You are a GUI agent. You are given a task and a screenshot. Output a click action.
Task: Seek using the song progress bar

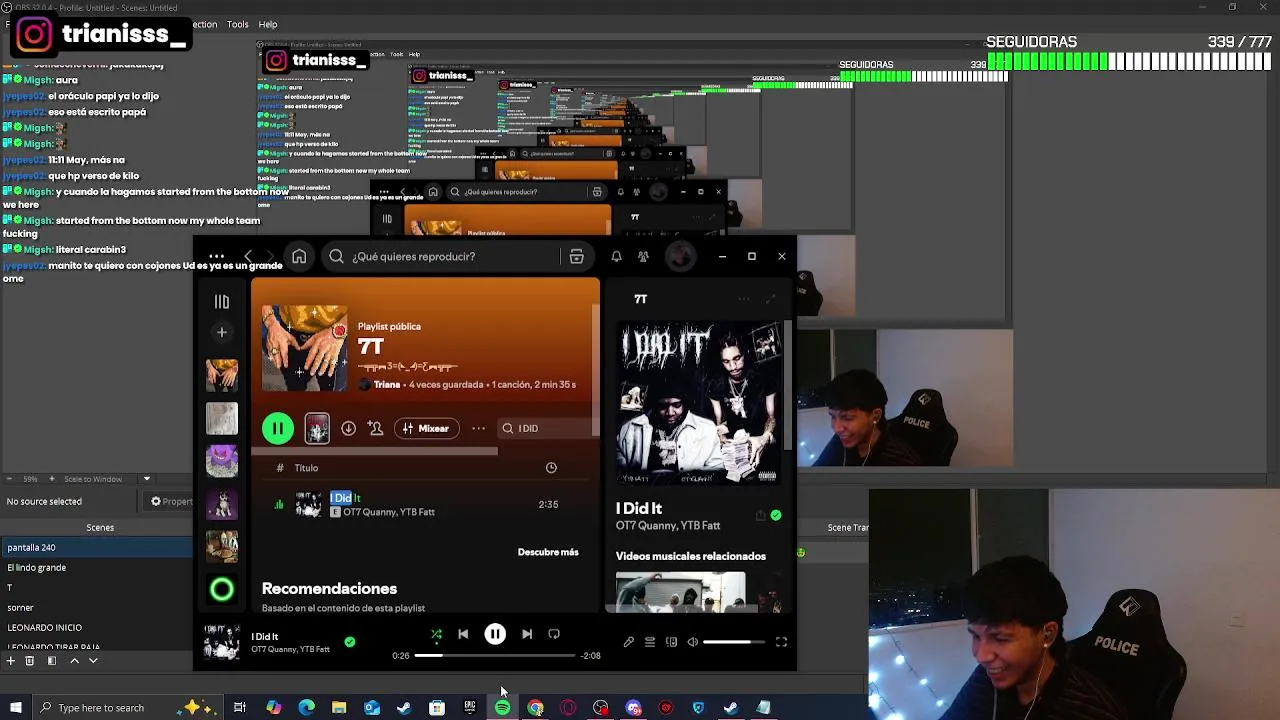click(x=495, y=656)
